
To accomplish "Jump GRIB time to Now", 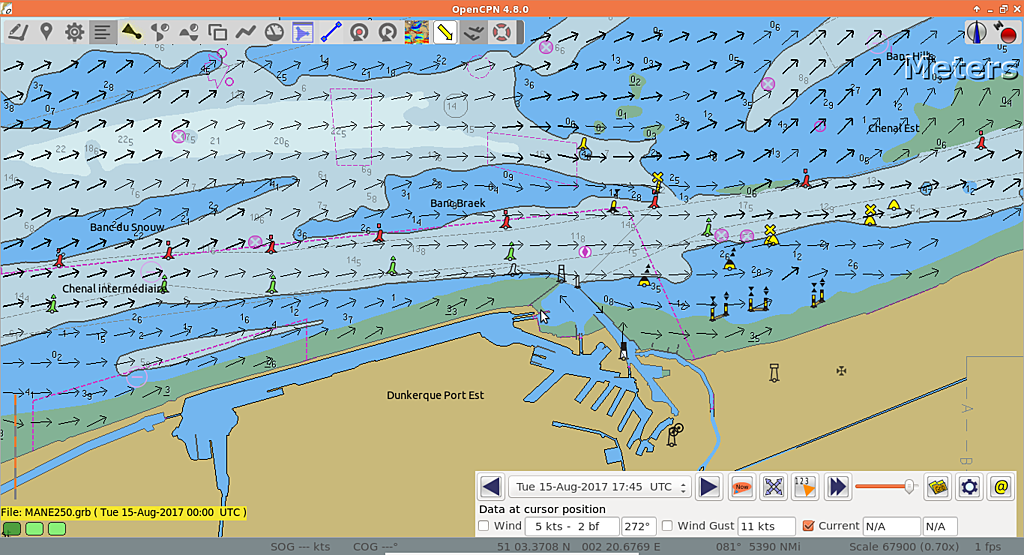I will pos(742,486).
